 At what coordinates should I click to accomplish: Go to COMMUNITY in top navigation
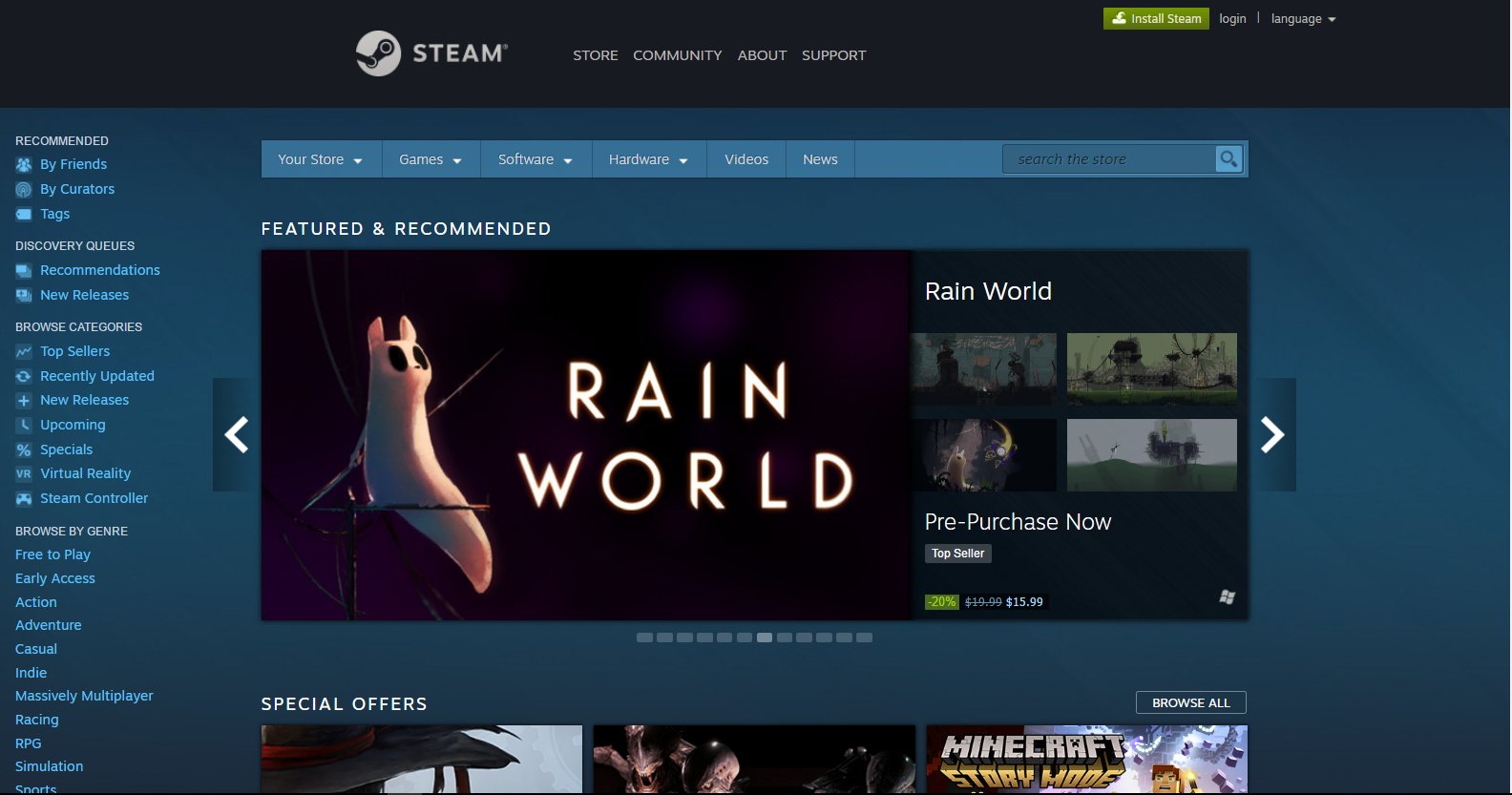pyautogui.click(x=678, y=55)
